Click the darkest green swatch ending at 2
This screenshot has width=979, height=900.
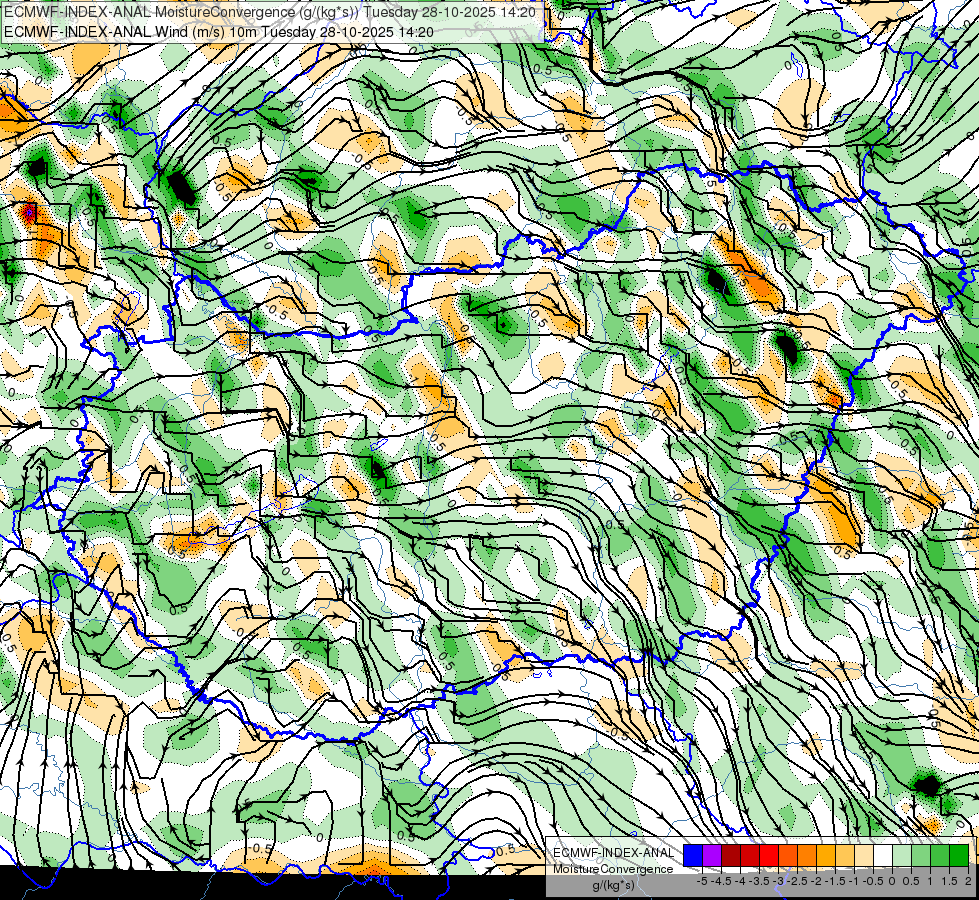pos(959,856)
